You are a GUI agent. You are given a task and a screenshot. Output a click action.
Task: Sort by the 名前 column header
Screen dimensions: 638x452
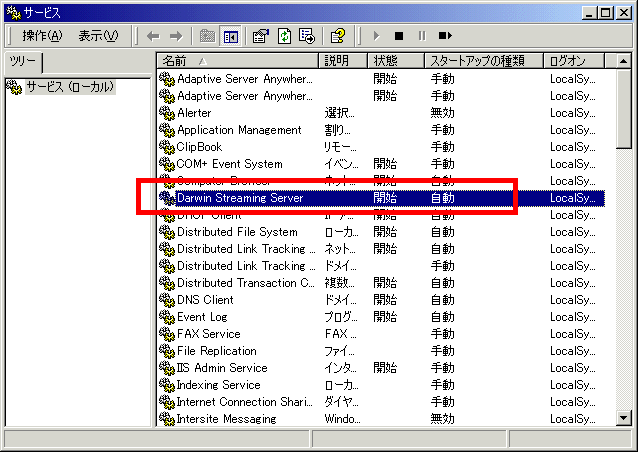[x=238, y=61]
